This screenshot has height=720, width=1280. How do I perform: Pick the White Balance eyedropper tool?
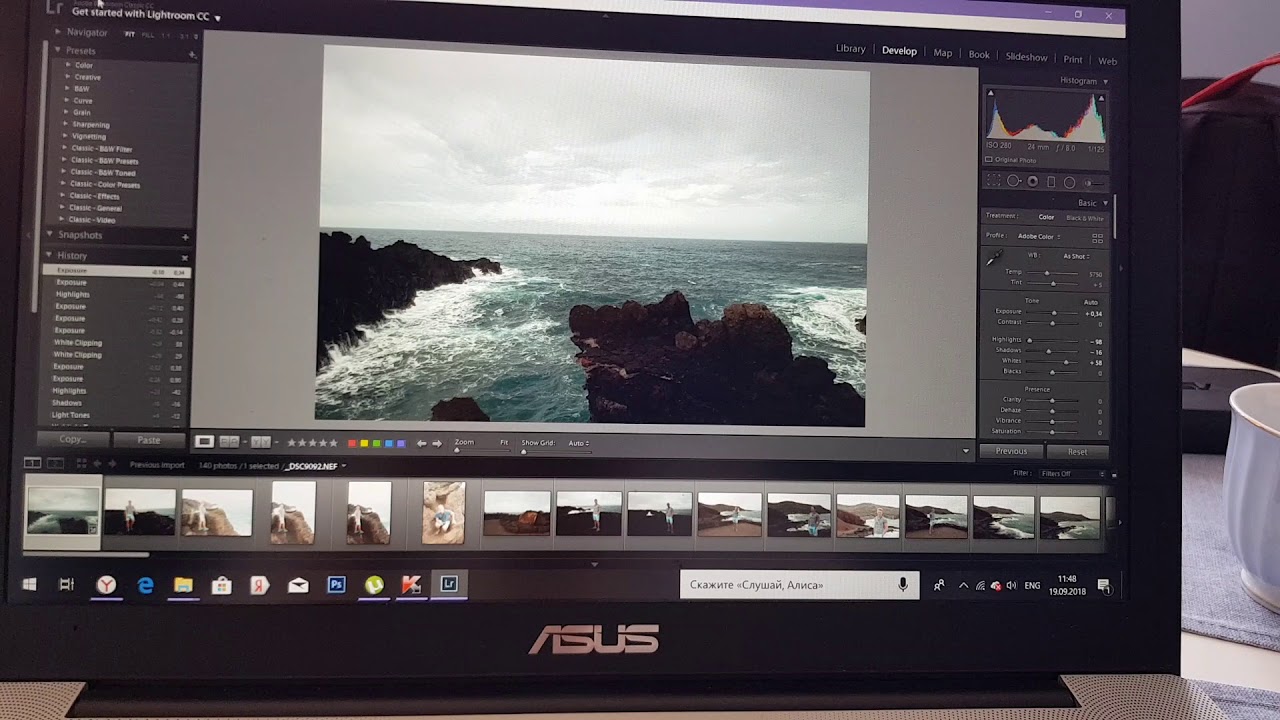pos(994,258)
